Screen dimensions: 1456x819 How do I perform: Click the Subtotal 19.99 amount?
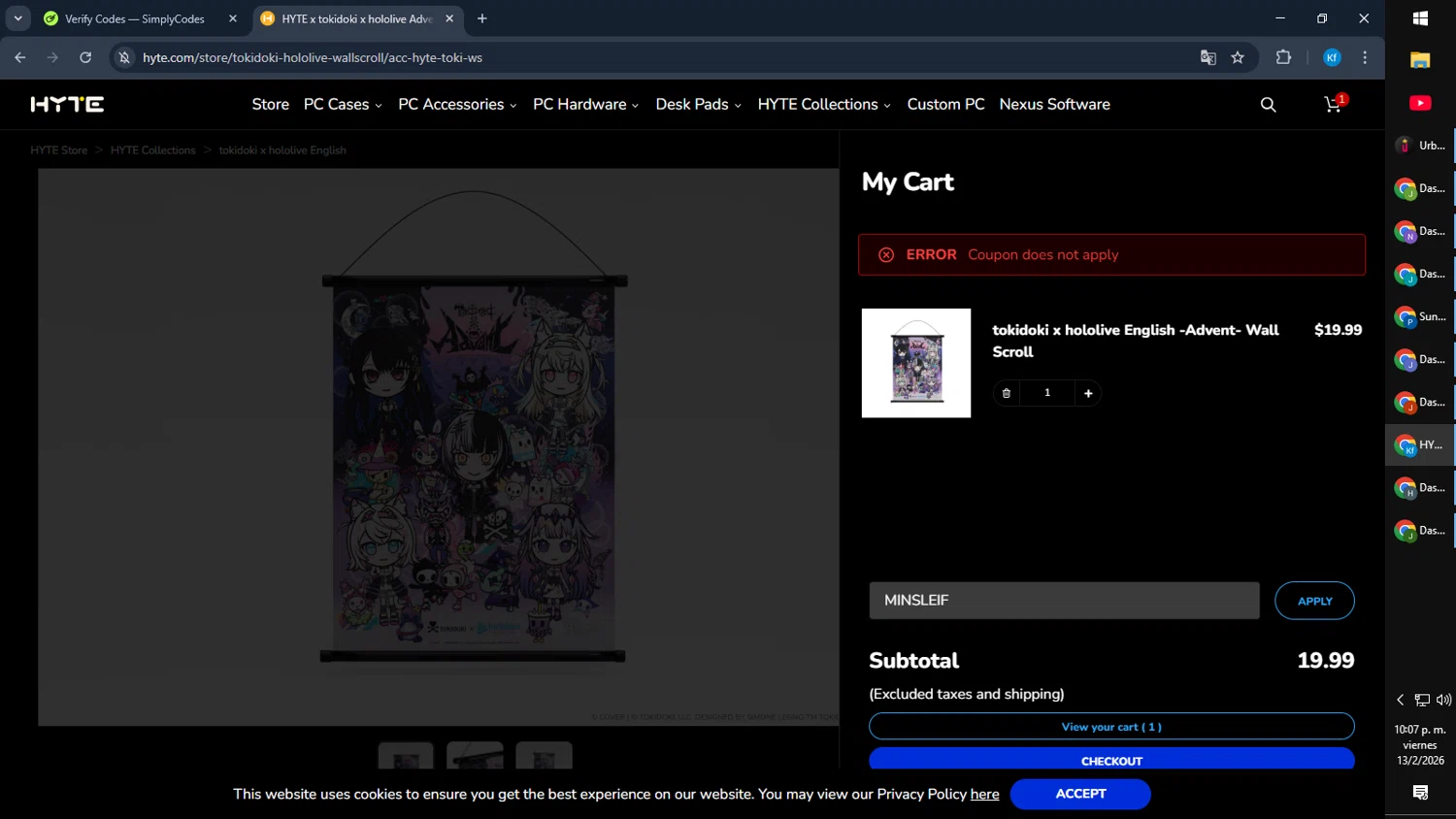[x=1325, y=661]
